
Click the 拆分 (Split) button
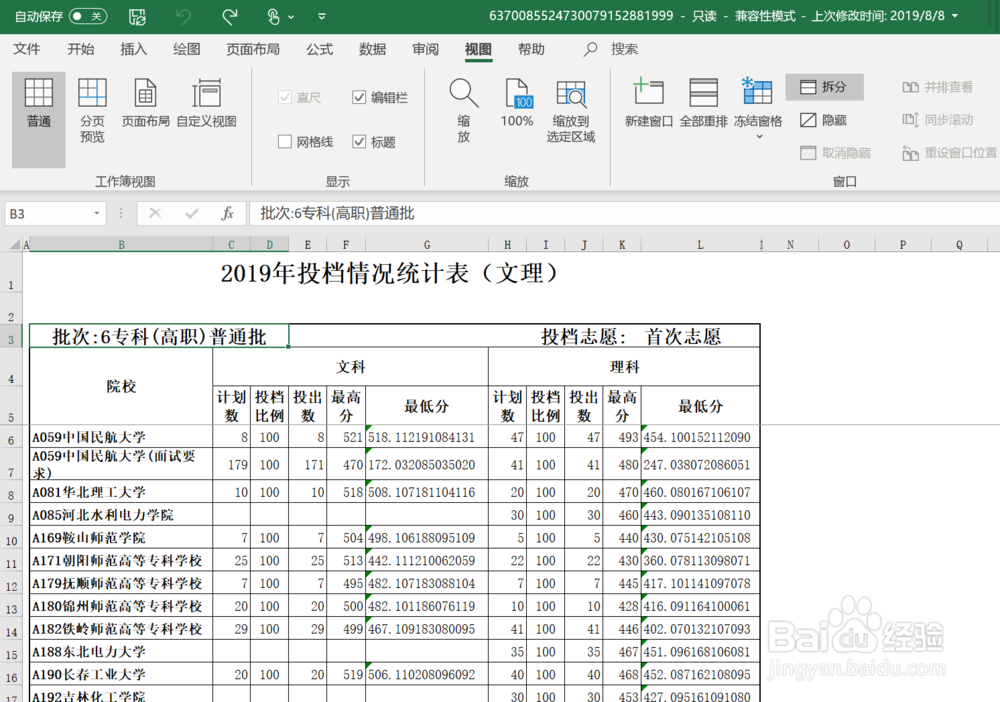824,87
